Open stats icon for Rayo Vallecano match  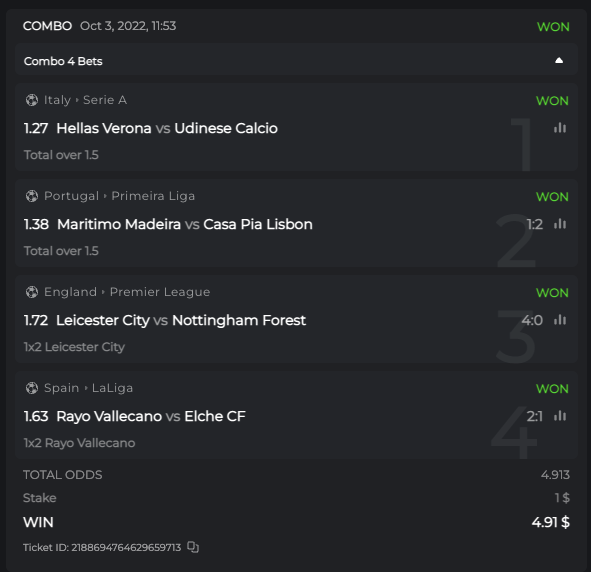560,416
